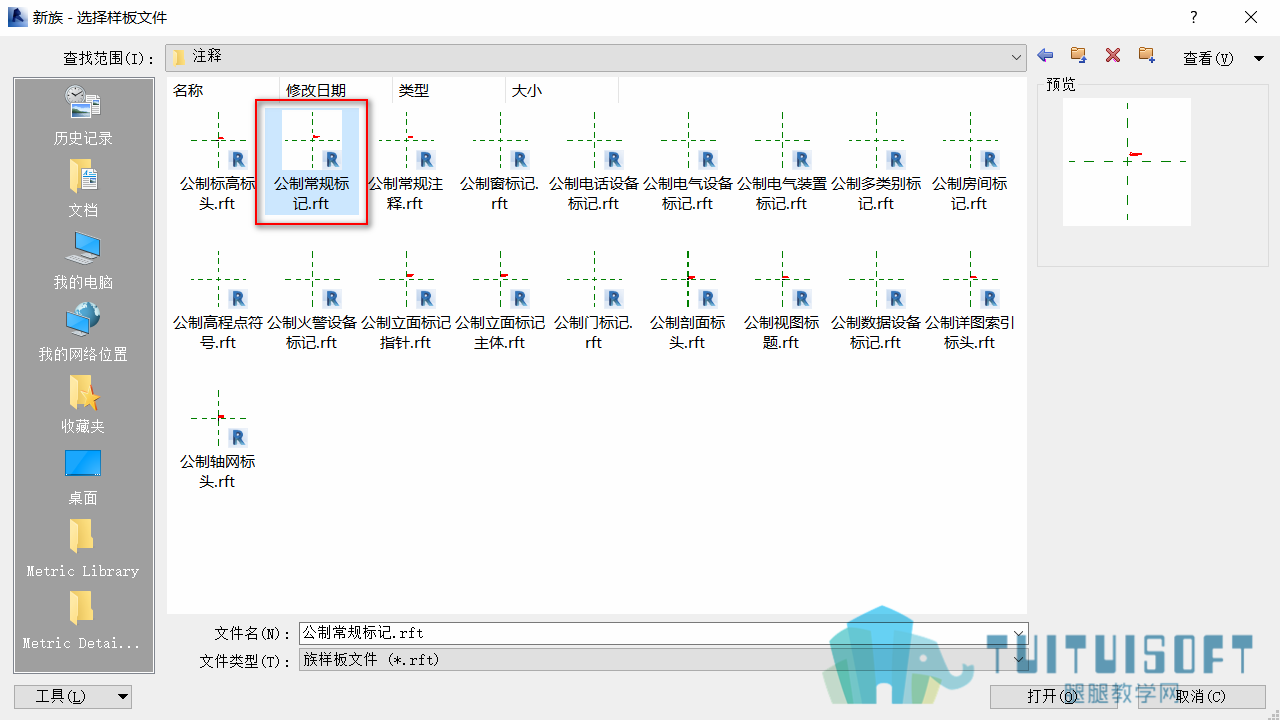Select the 公制常规注释.rft template file

point(406,162)
